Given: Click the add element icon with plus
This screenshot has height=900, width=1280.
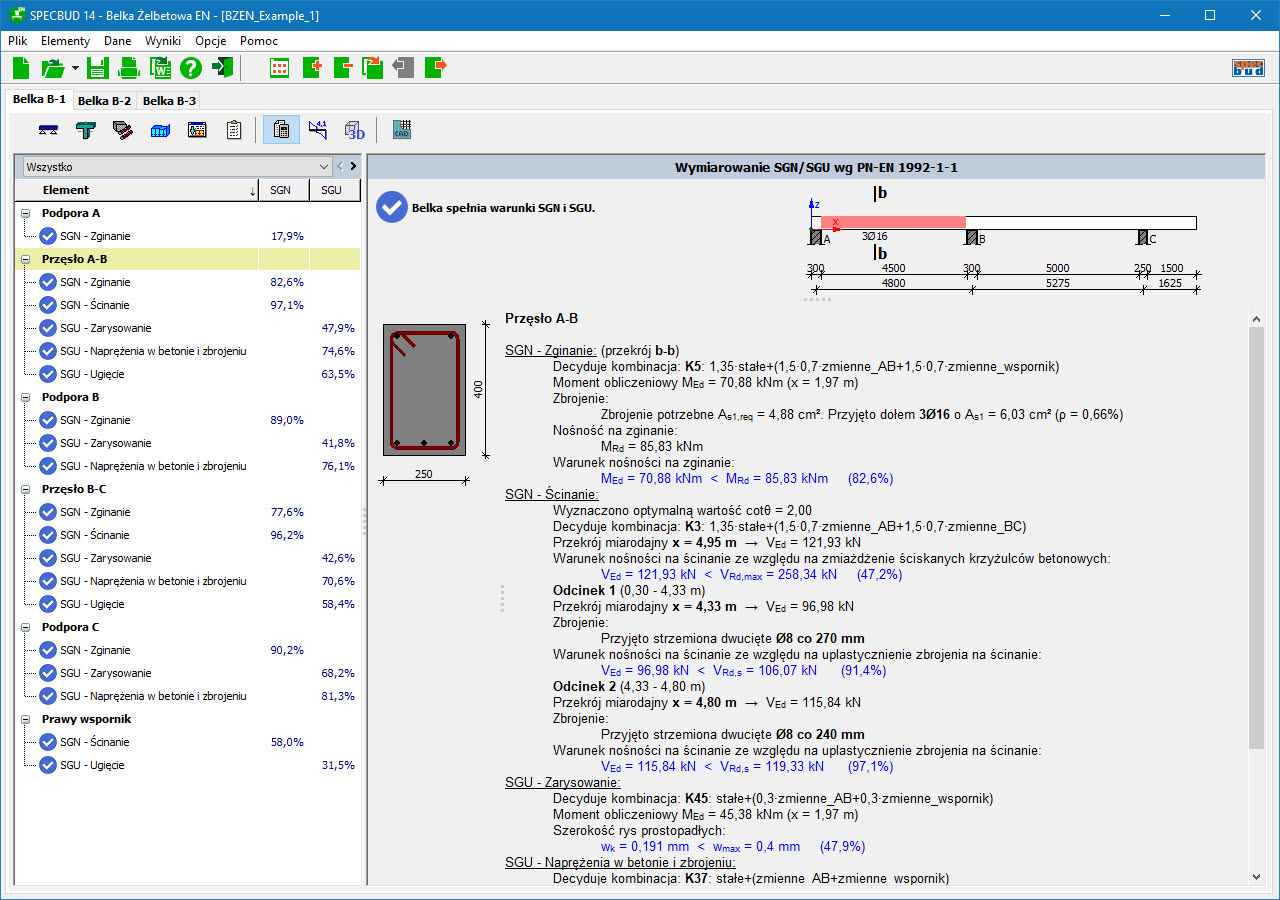Looking at the screenshot, I should click(x=311, y=68).
